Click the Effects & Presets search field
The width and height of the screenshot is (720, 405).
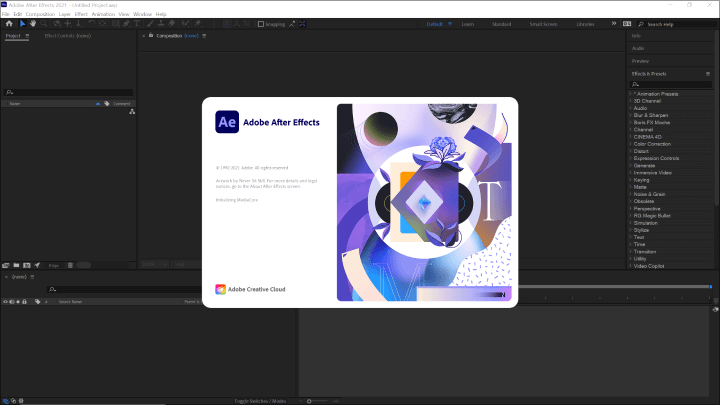coord(670,84)
